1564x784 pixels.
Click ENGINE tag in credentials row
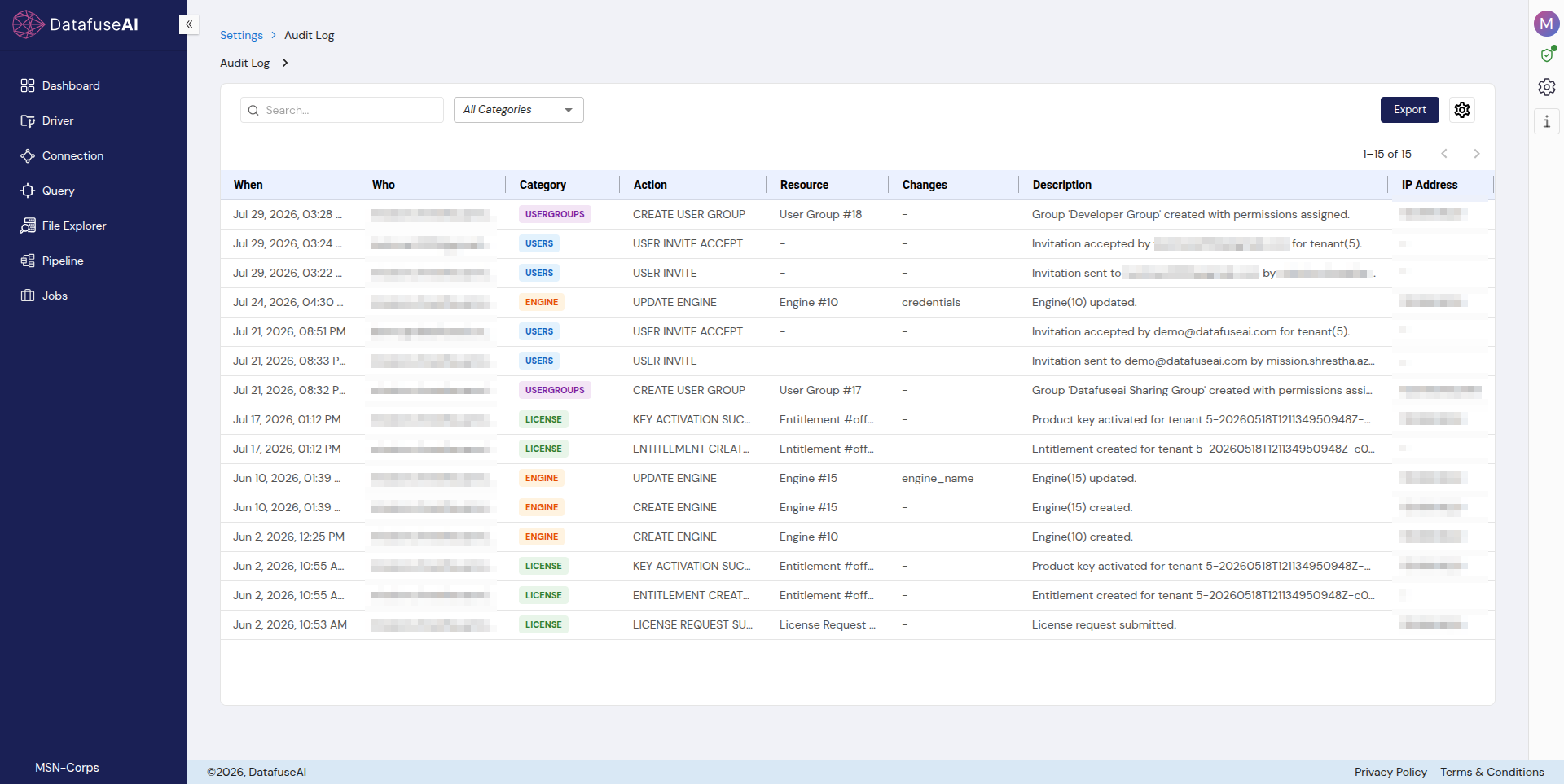(542, 302)
